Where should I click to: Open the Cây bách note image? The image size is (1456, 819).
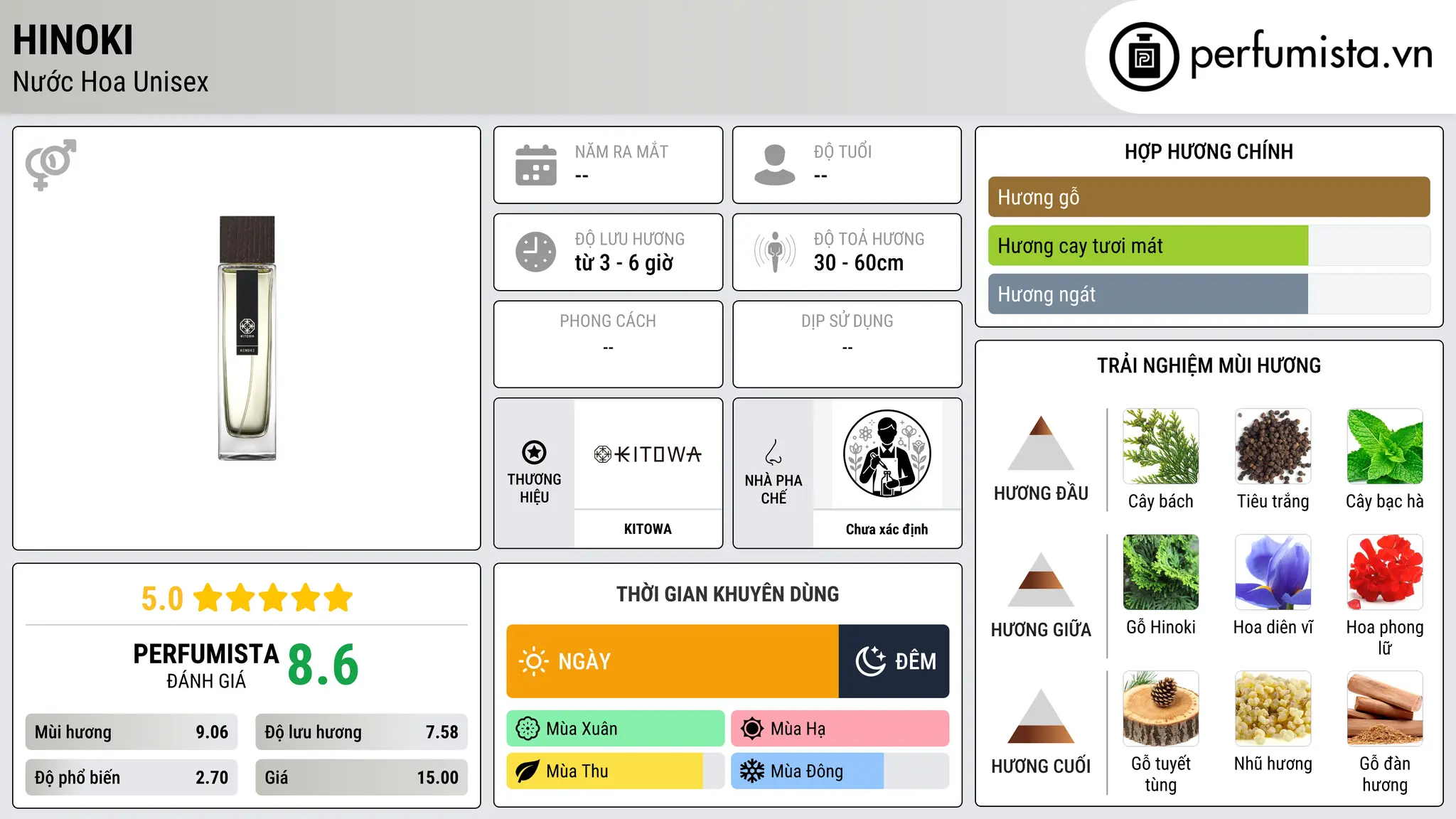1161,446
